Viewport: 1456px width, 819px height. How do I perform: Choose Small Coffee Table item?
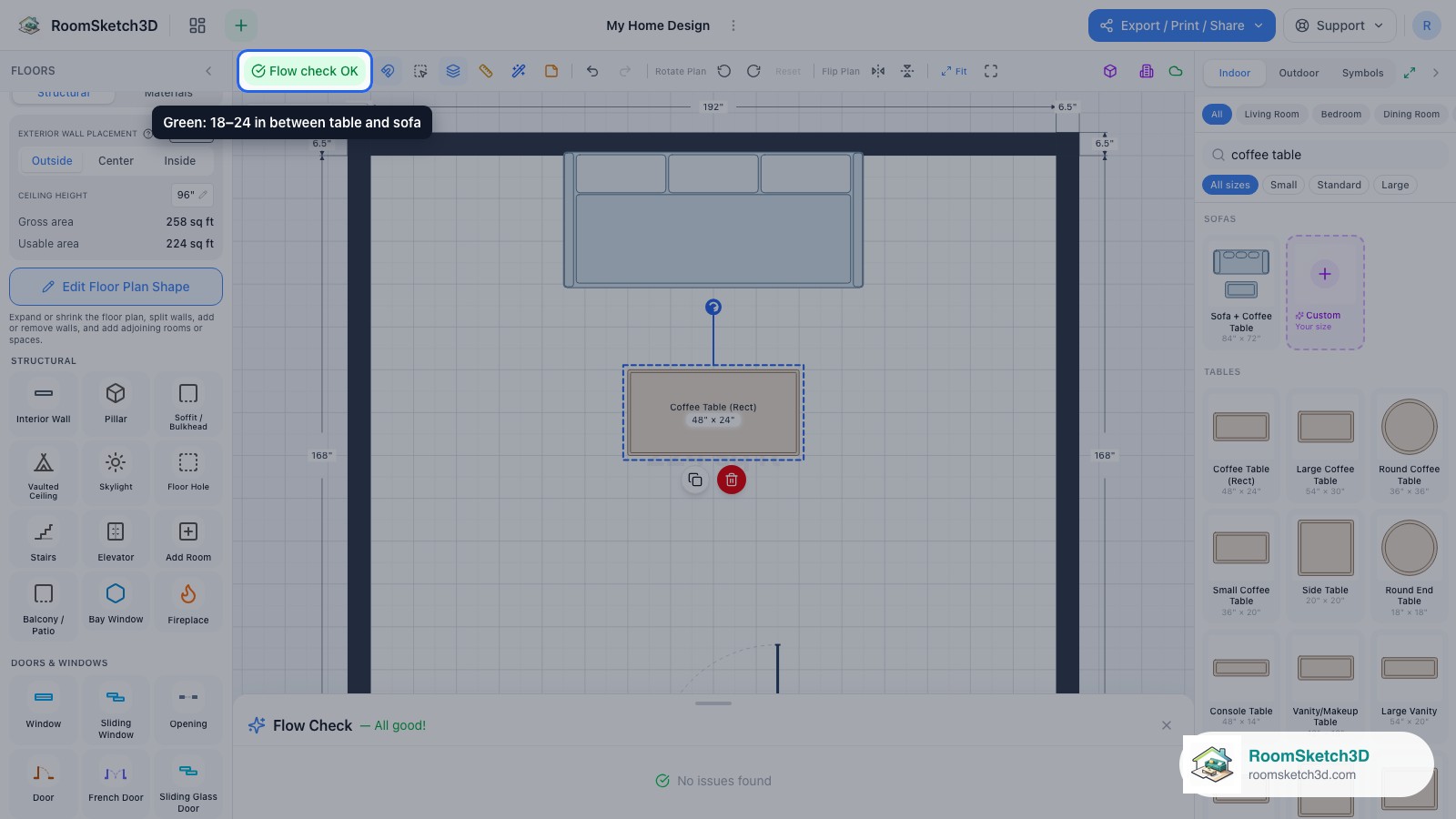[1241, 567]
